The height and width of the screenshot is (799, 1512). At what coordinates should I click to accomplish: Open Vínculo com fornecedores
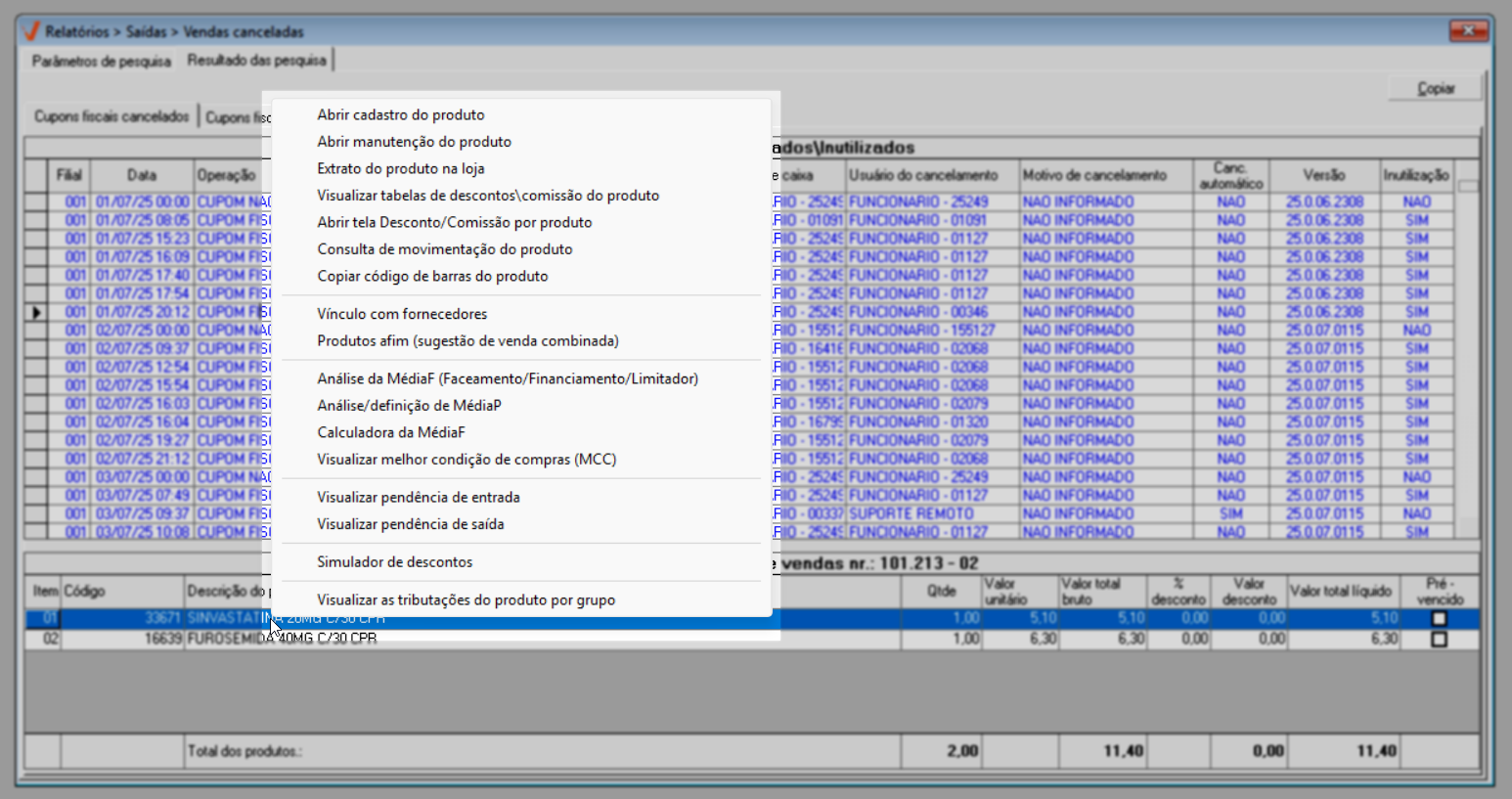point(401,314)
